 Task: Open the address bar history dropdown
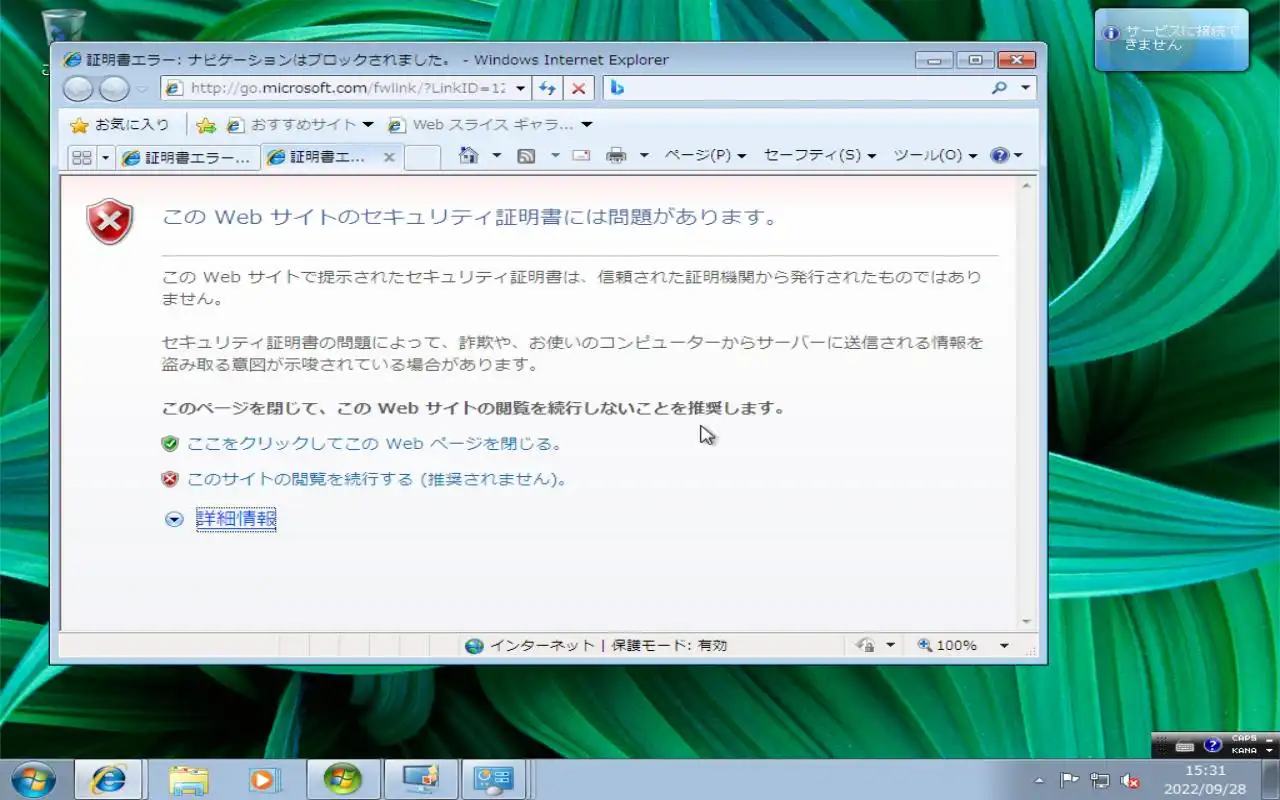[521, 88]
